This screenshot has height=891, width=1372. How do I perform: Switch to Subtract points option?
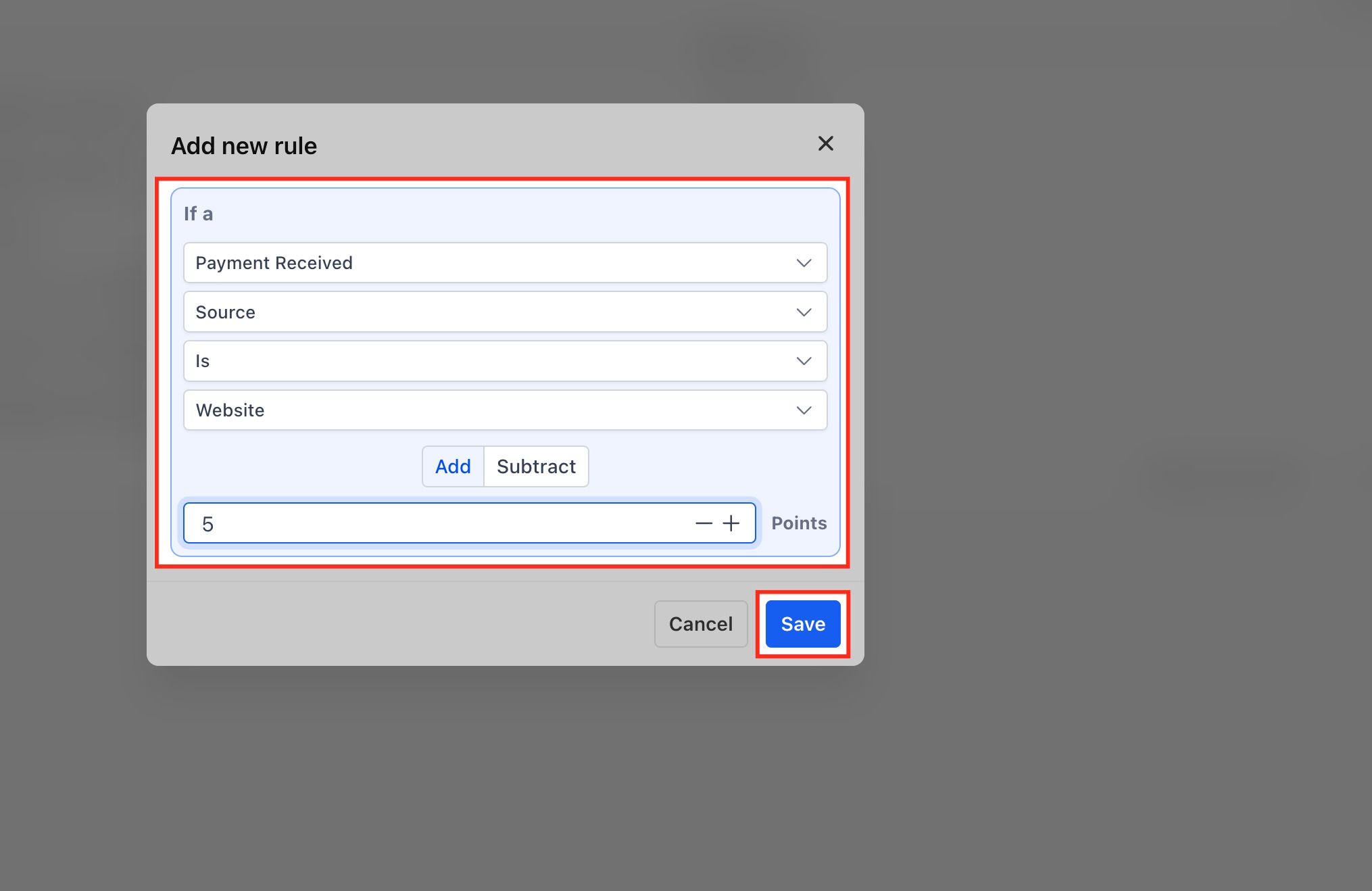point(536,466)
